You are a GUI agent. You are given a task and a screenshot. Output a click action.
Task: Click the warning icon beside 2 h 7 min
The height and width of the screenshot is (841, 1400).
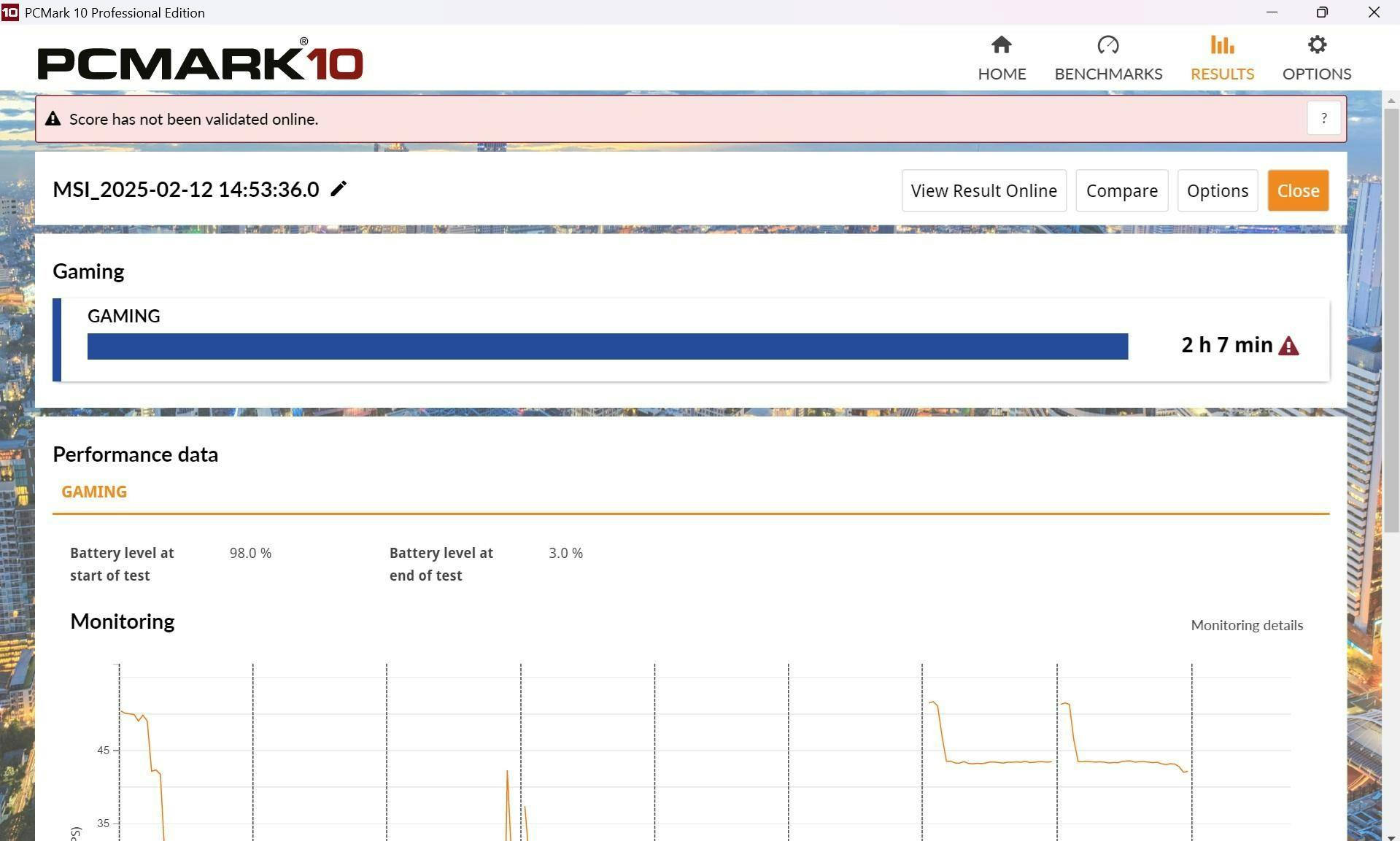point(1288,346)
